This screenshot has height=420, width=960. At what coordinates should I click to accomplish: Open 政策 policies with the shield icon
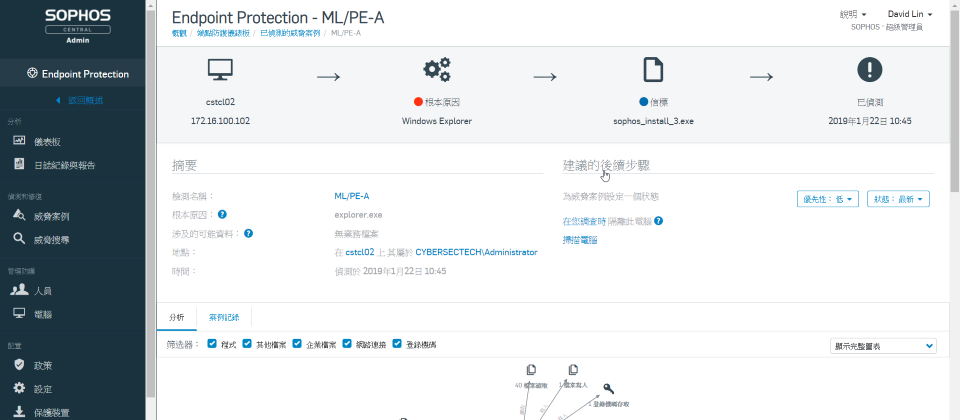(42, 366)
